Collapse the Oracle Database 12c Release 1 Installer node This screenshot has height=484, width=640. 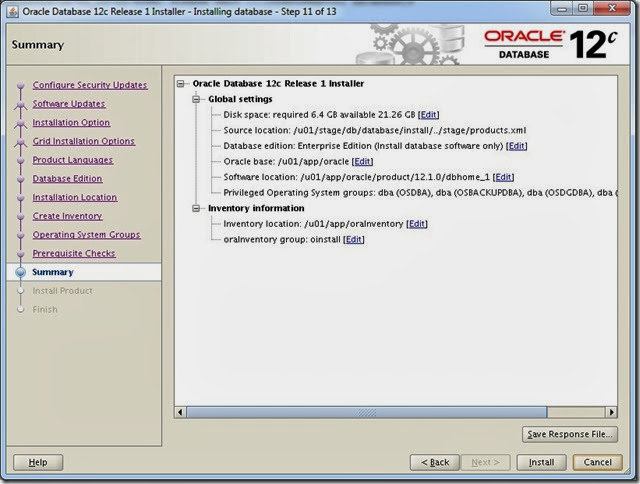pyautogui.click(x=180, y=84)
